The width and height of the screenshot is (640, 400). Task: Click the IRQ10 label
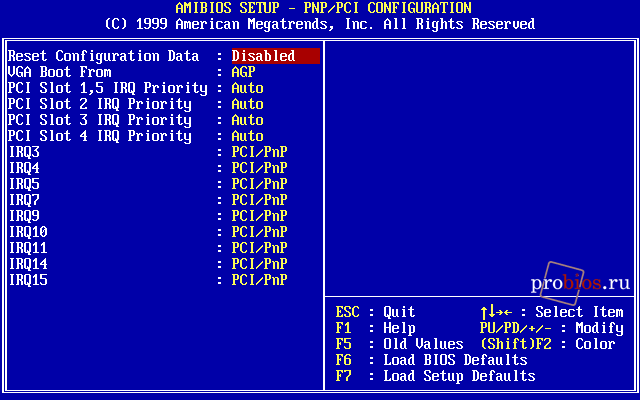click(28, 232)
